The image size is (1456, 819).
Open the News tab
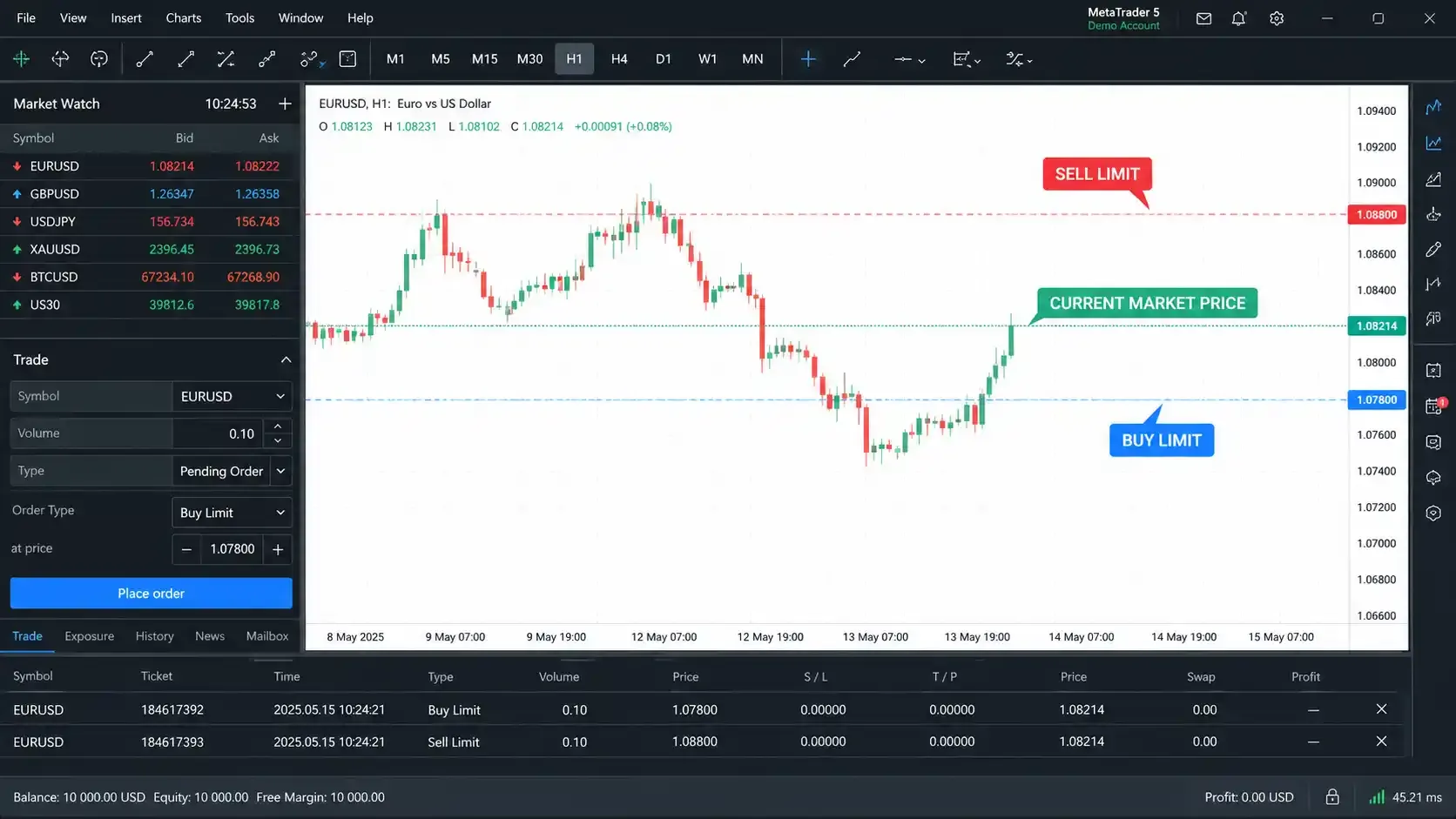(210, 636)
